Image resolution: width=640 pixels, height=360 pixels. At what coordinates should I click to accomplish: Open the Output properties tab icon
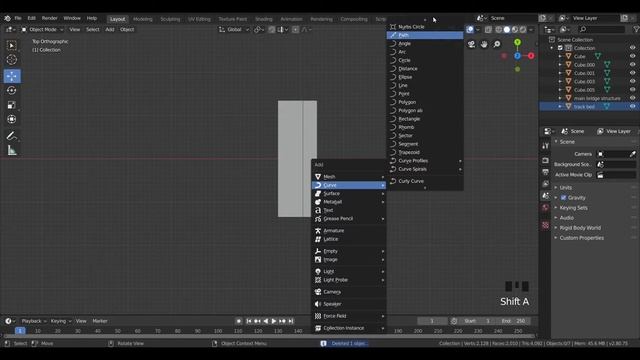(545, 172)
